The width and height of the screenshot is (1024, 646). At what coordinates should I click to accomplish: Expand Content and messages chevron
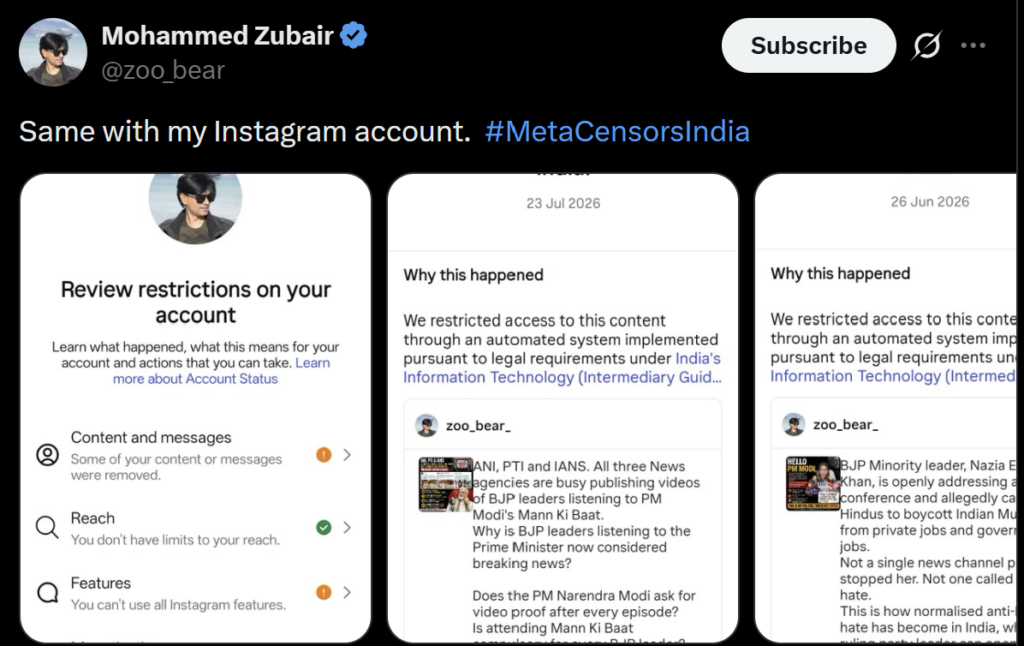tap(347, 455)
